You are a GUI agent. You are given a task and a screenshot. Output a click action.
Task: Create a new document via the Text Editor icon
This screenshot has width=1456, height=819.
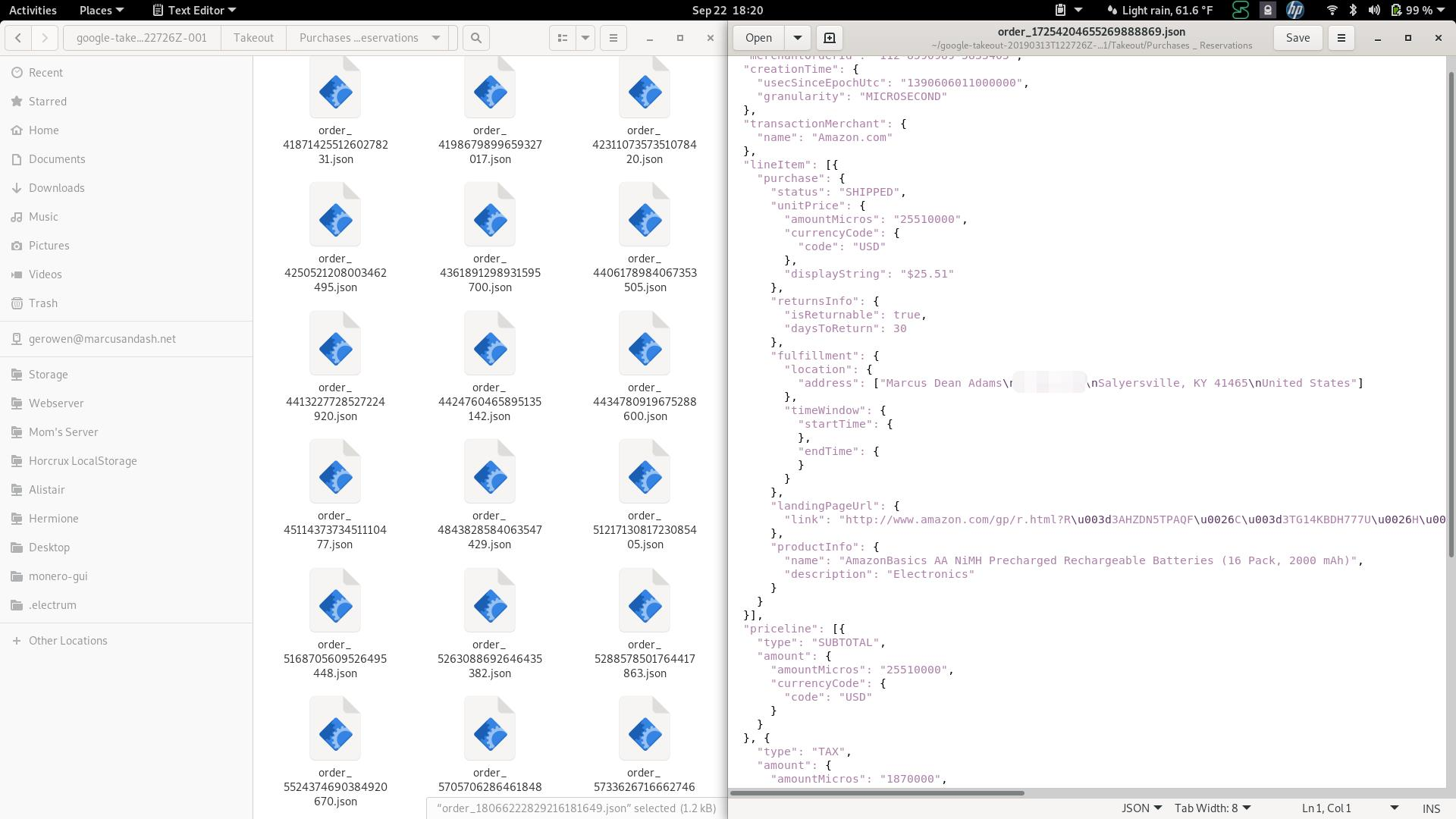(829, 37)
